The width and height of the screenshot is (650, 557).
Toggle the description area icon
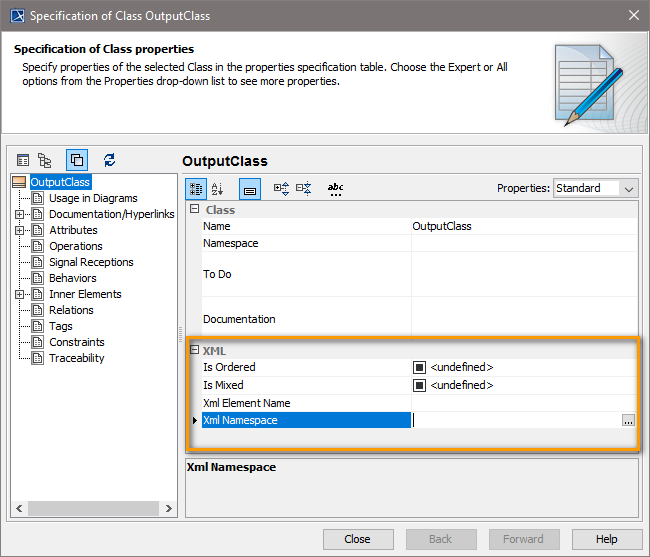pyautogui.click(x=250, y=188)
